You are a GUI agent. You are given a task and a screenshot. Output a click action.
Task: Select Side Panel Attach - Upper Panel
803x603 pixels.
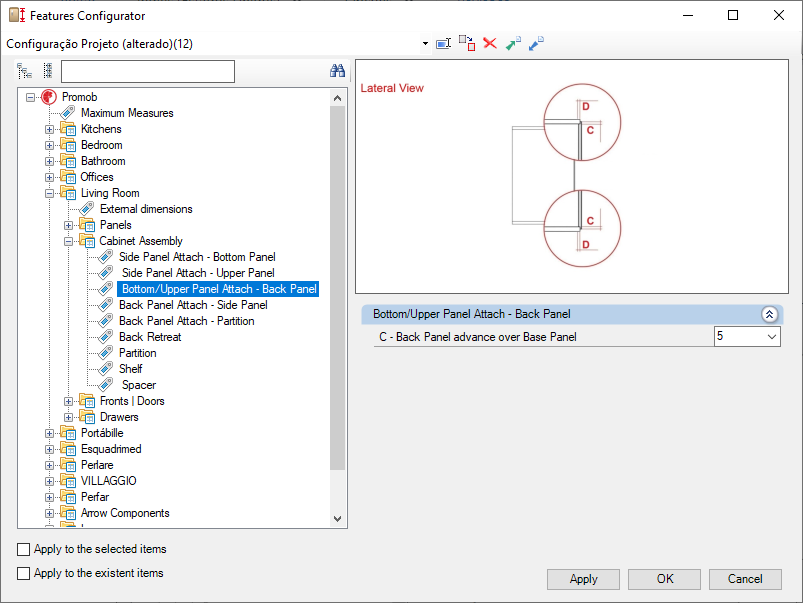tap(198, 273)
